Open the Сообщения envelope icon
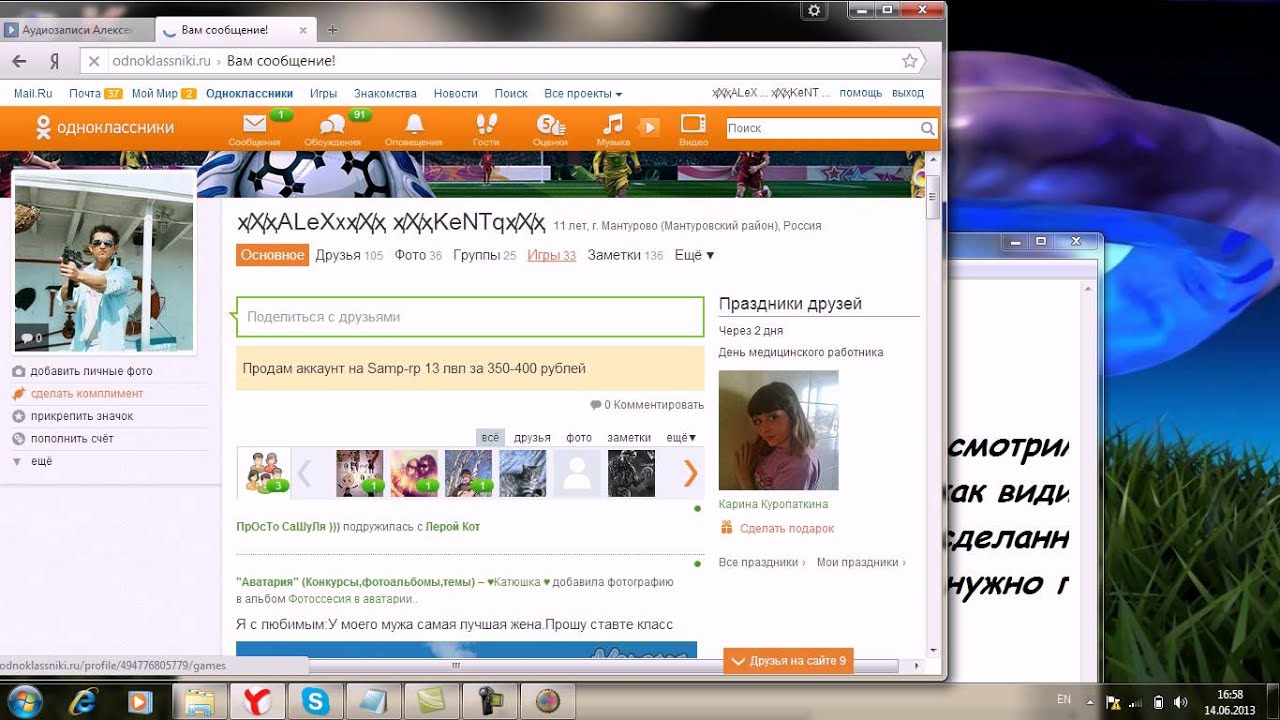 click(x=254, y=125)
